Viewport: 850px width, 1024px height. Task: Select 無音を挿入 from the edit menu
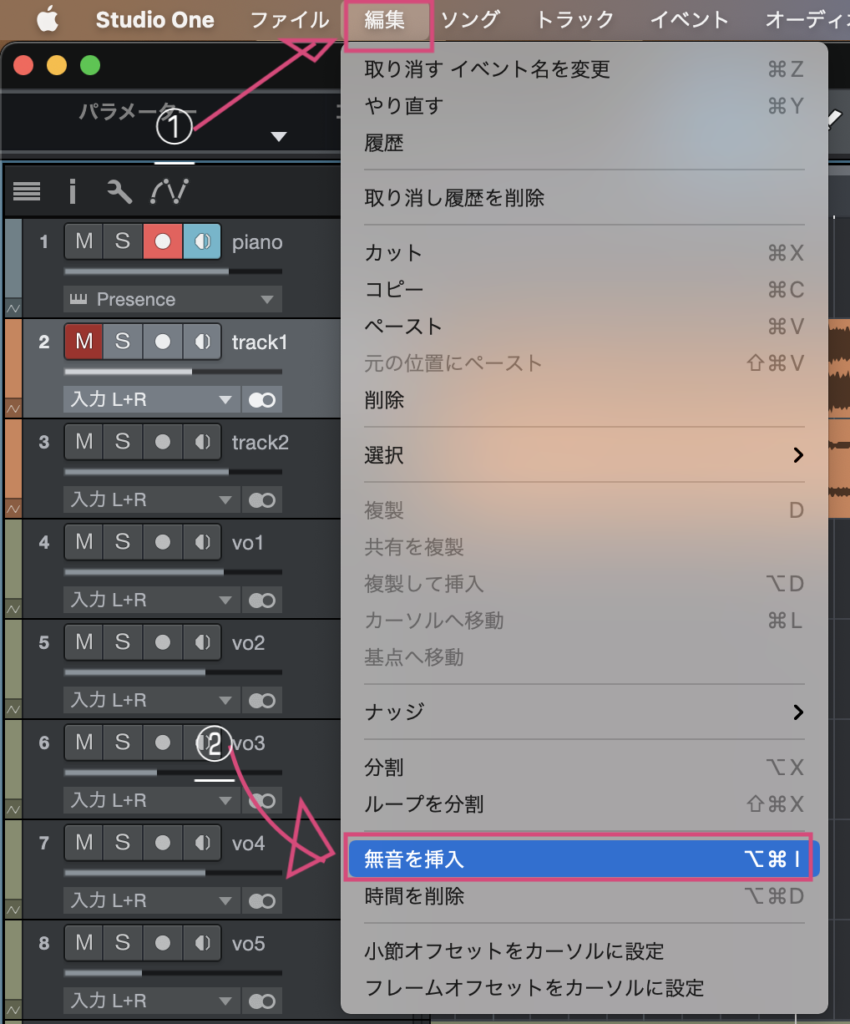580,859
